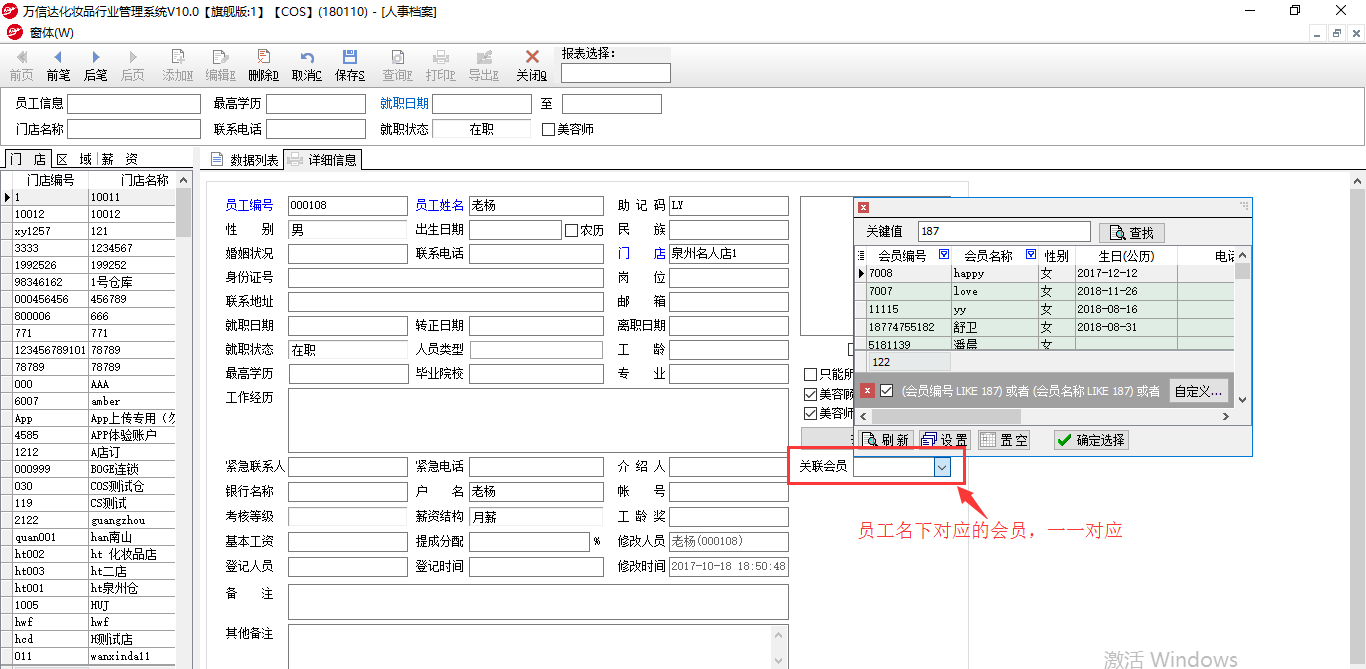The image size is (1366, 669).
Task: Uncheck the 美容顾 checkbox
Action: click(811, 394)
